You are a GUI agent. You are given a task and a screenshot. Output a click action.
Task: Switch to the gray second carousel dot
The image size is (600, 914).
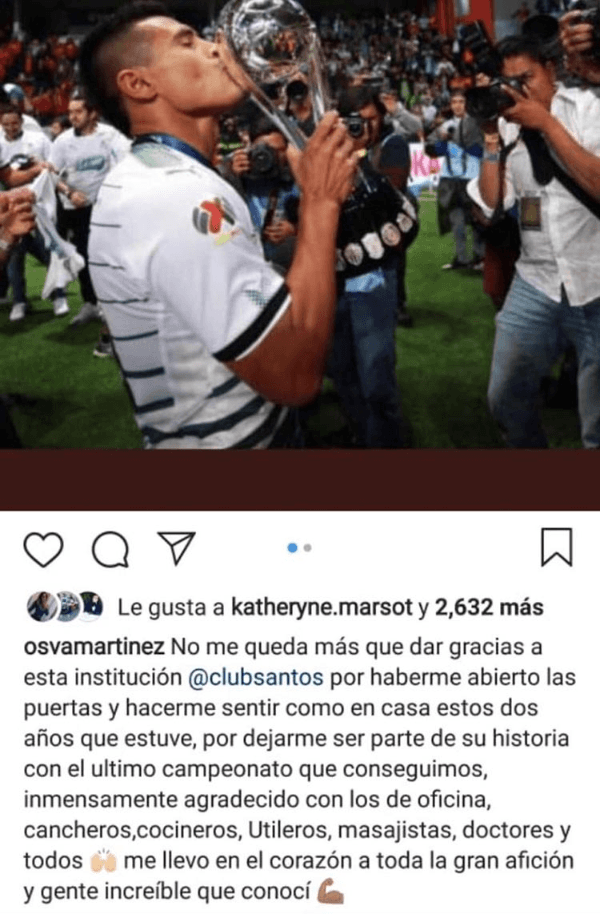point(307,548)
